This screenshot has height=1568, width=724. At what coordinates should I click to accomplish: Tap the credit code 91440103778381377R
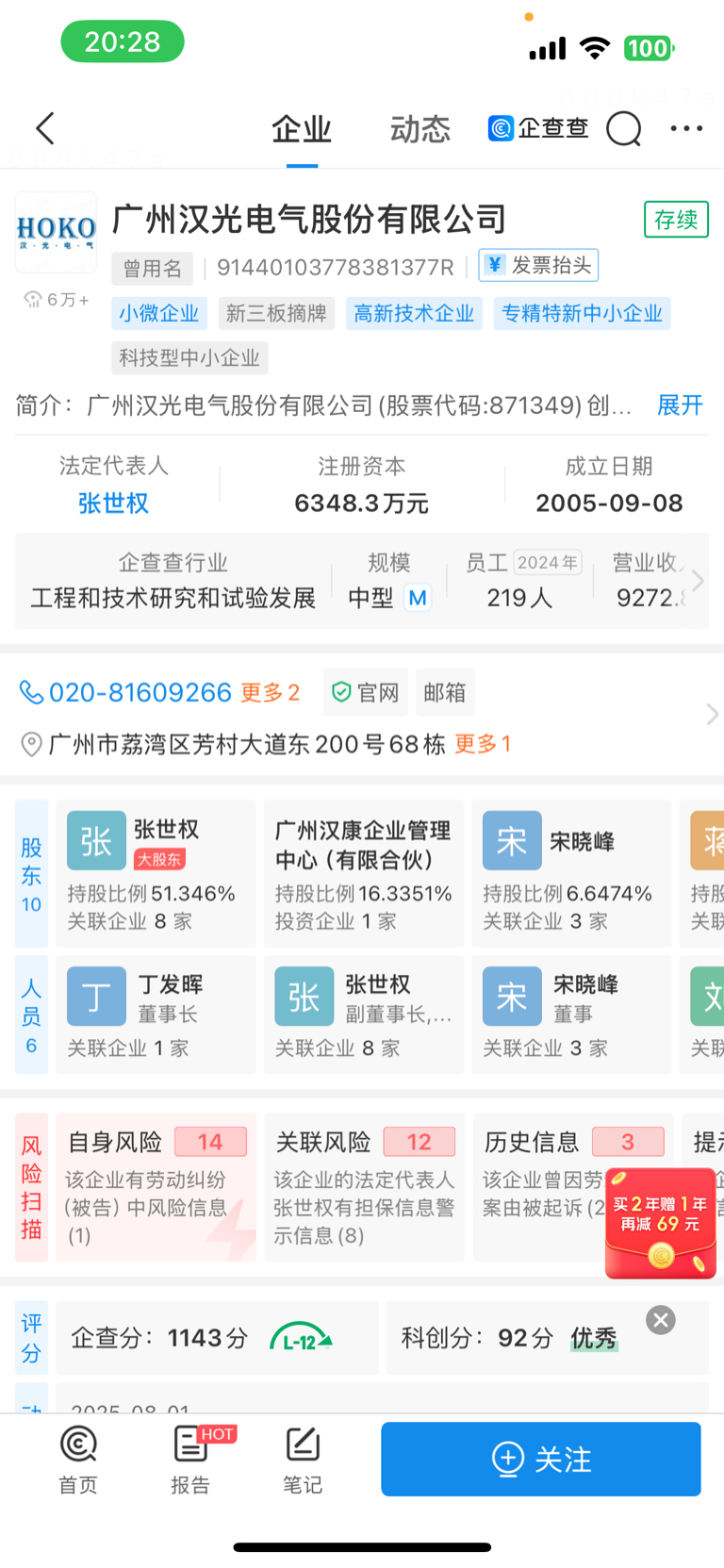(336, 268)
